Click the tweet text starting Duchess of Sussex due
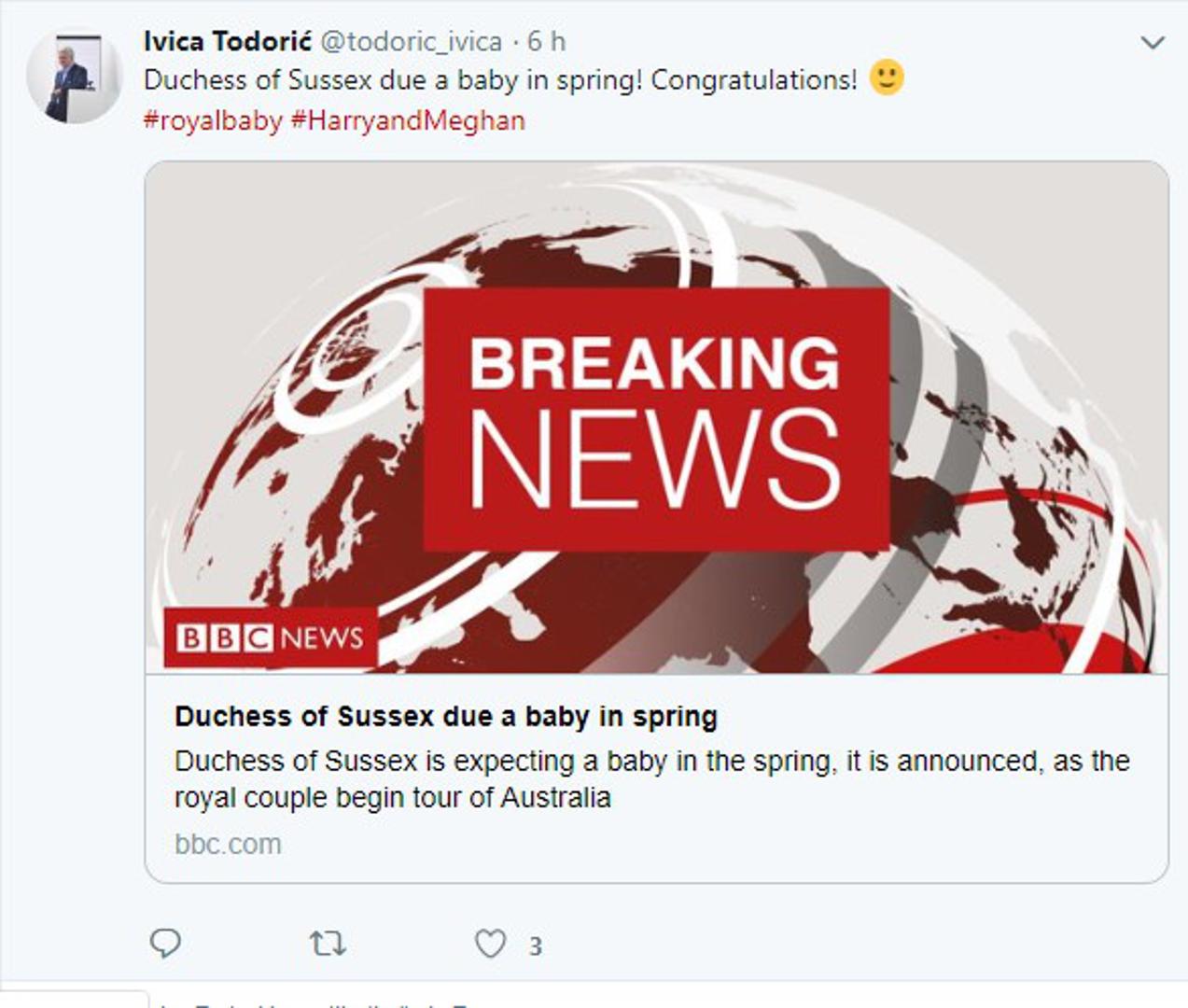Image resolution: width=1188 pixels, height=1008 pixels. [392, 80]
